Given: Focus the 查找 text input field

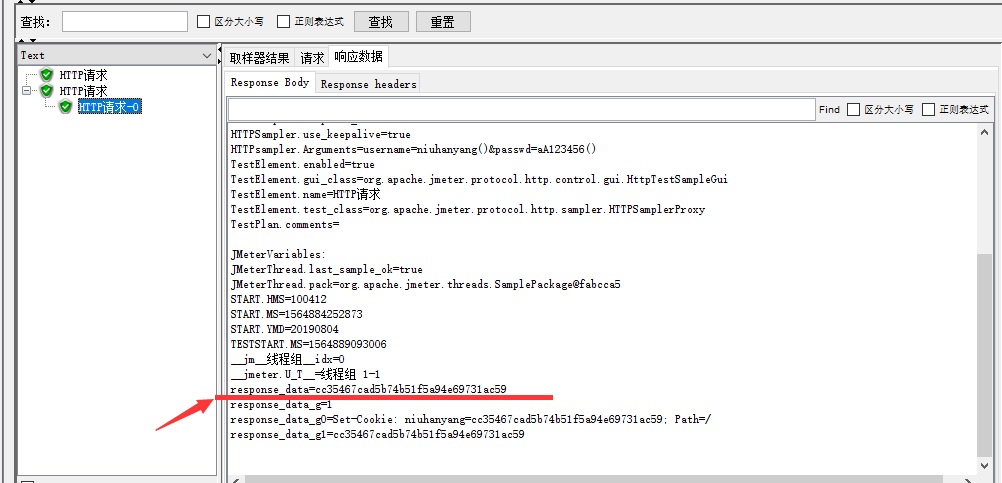Looking at the screenshot, I should (124, 21).
